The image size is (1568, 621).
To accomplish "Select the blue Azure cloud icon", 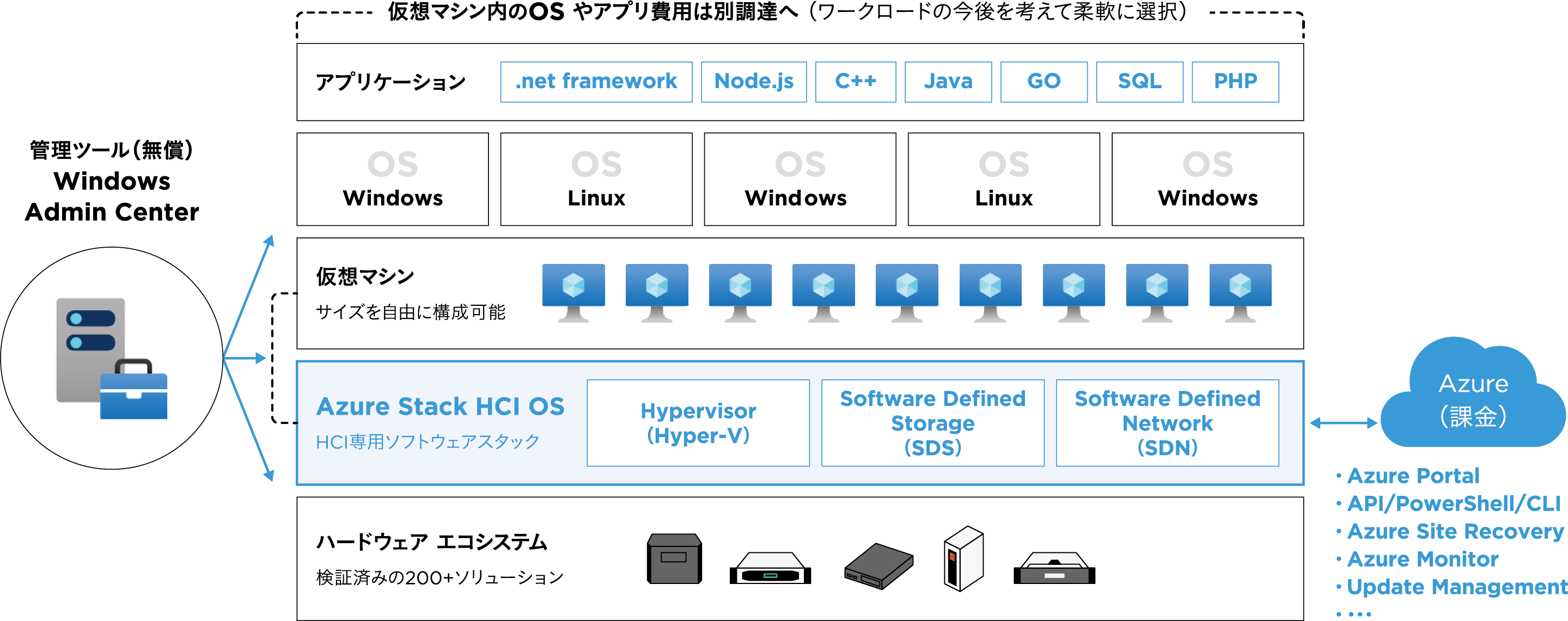I will click(x=1473, y=392).
